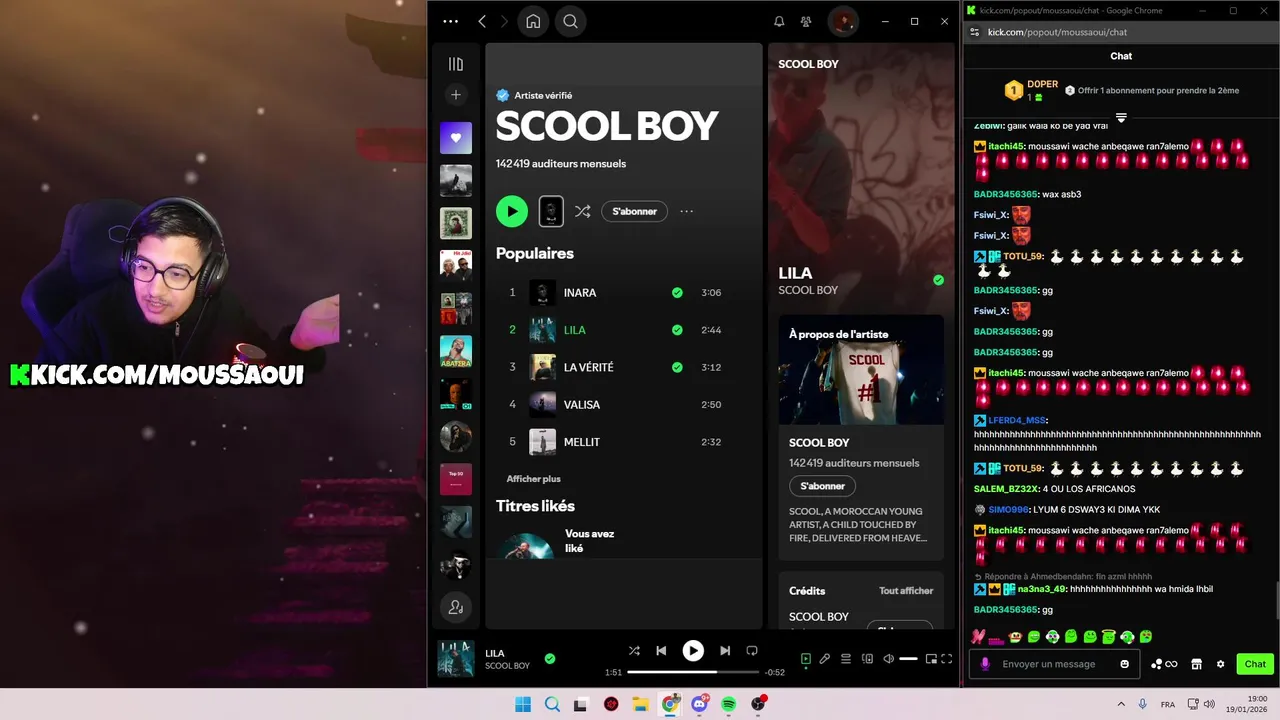Open Spotify Home
Screen dimensions: 1280x720
pyautogui.click(x=533, y=21)
